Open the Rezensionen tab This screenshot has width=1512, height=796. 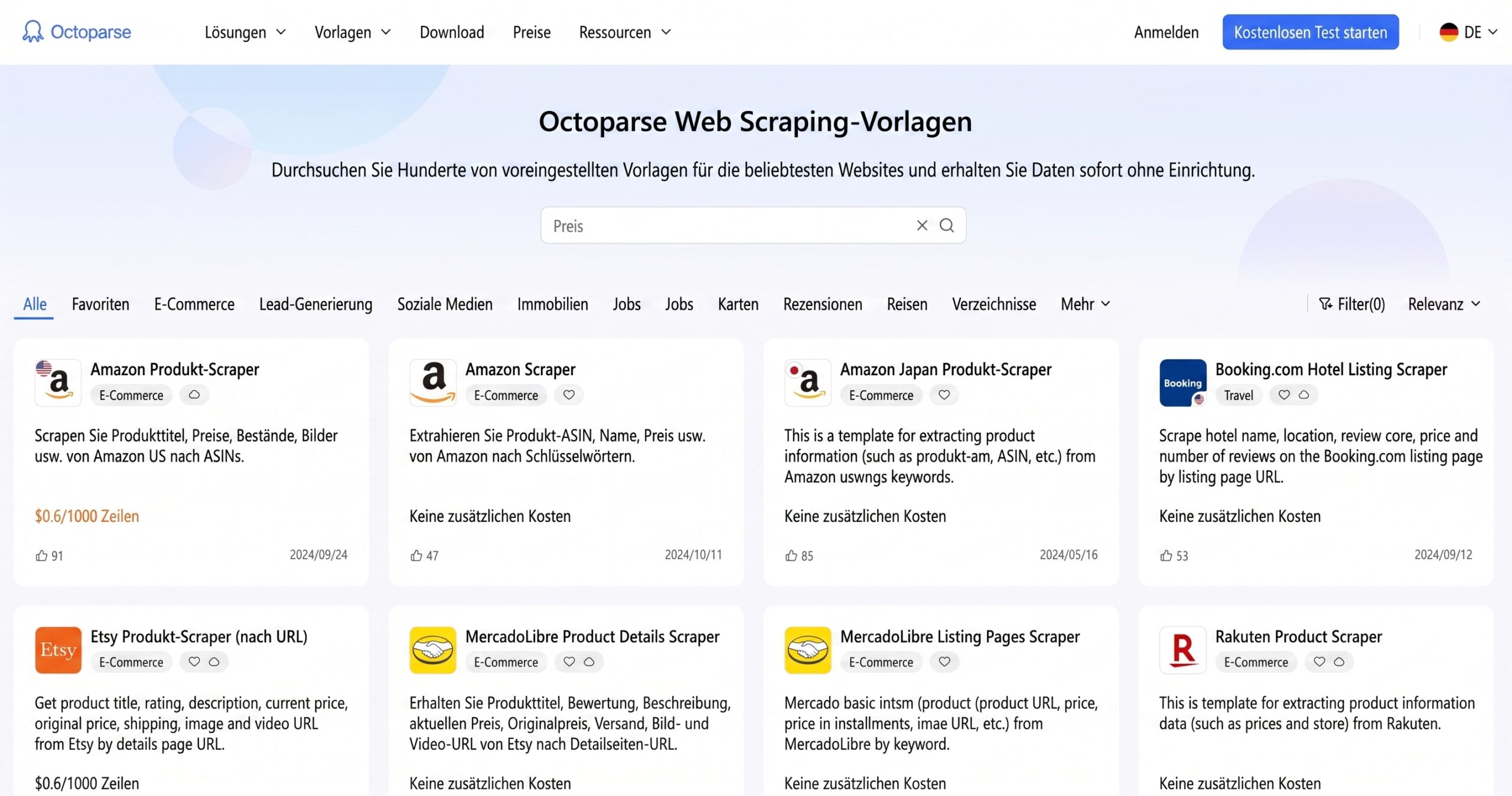pos(822,304)
